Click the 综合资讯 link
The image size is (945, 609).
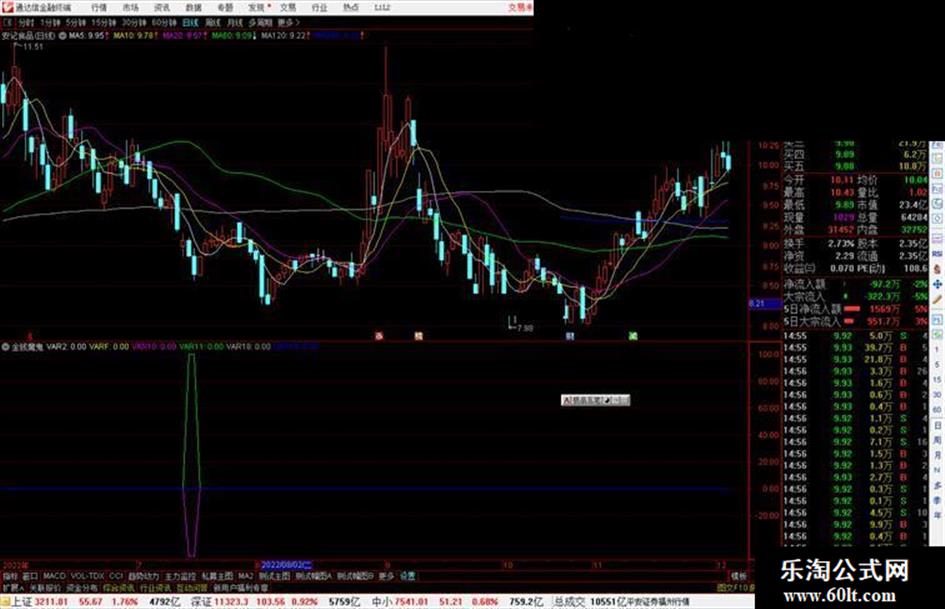(x=119, y=587)
